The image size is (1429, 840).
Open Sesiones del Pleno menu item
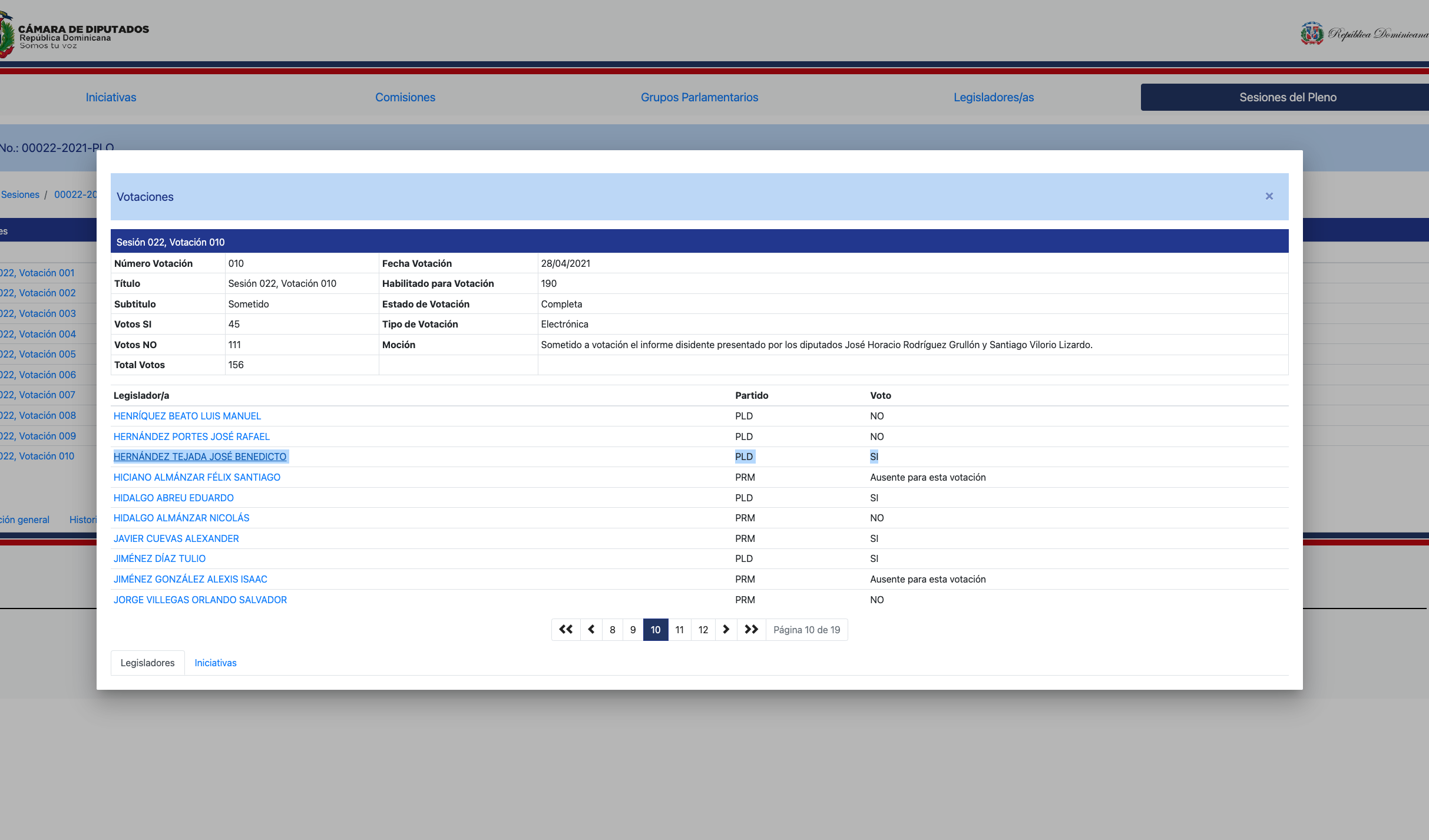1287,97
